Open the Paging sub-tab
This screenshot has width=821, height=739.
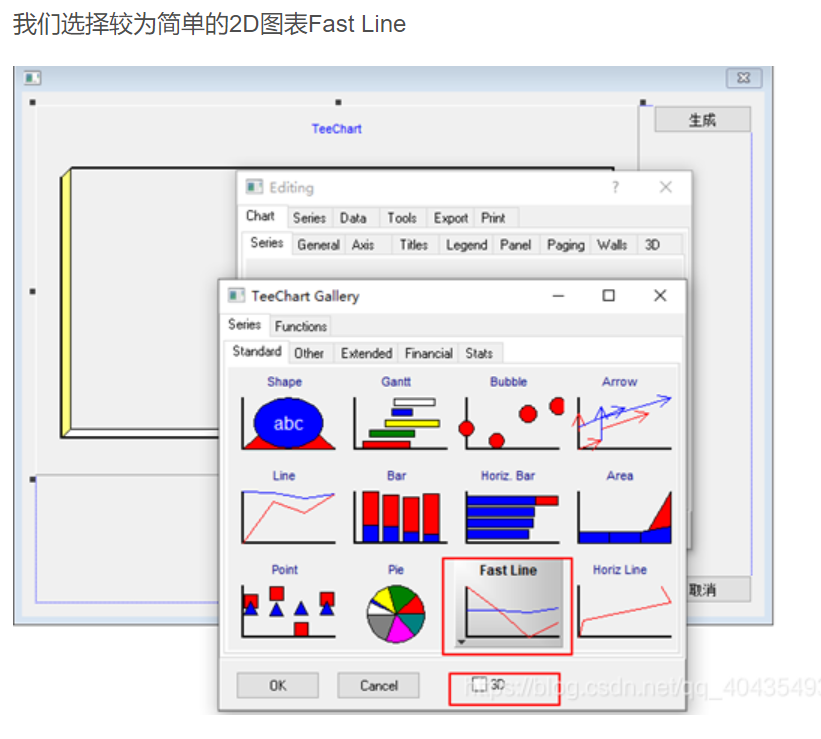tap(565, 245)
